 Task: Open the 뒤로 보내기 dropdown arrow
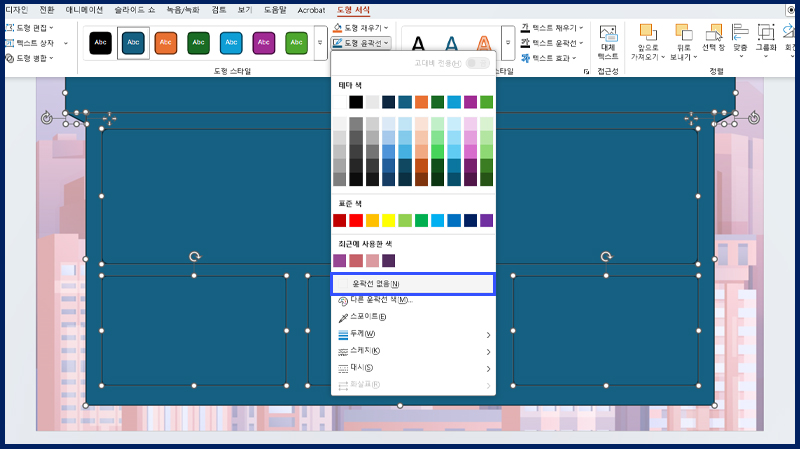click(695, 57)
